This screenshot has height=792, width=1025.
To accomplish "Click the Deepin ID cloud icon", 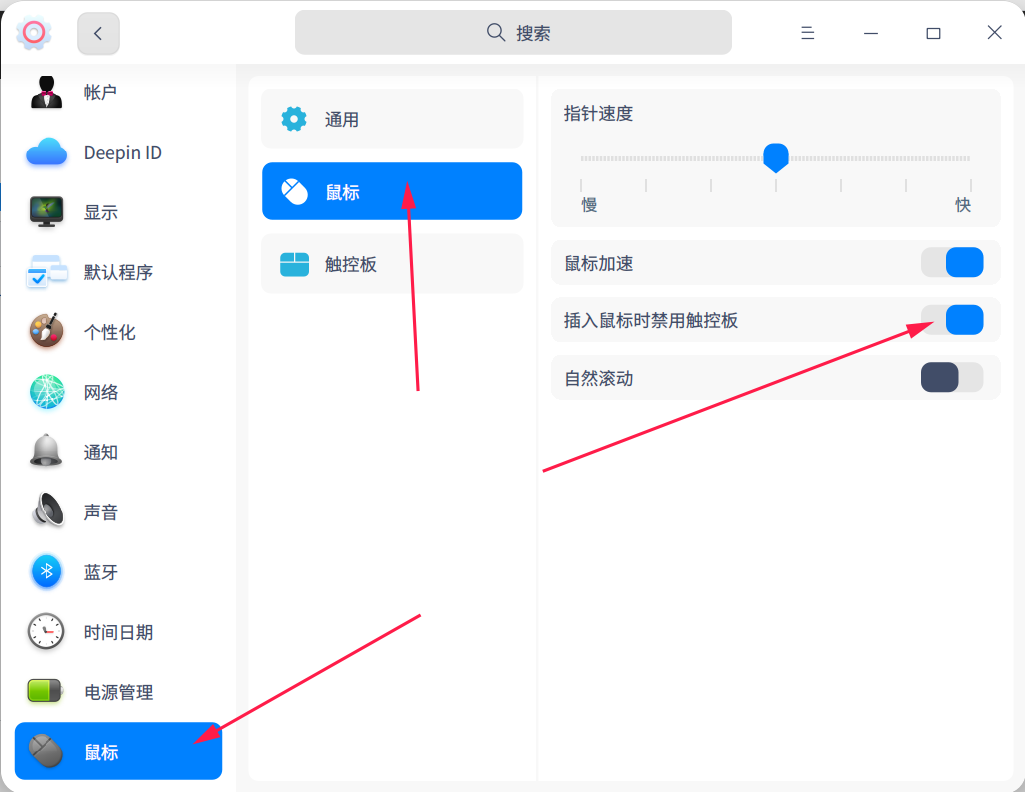I will pos(46,152).
